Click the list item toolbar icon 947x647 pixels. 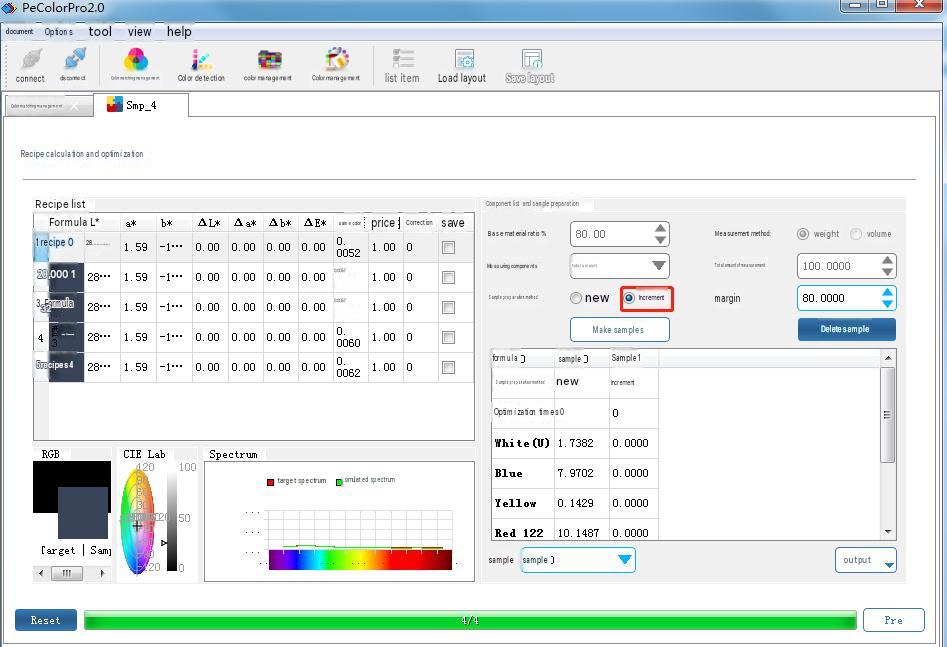(x=403, y=59)
